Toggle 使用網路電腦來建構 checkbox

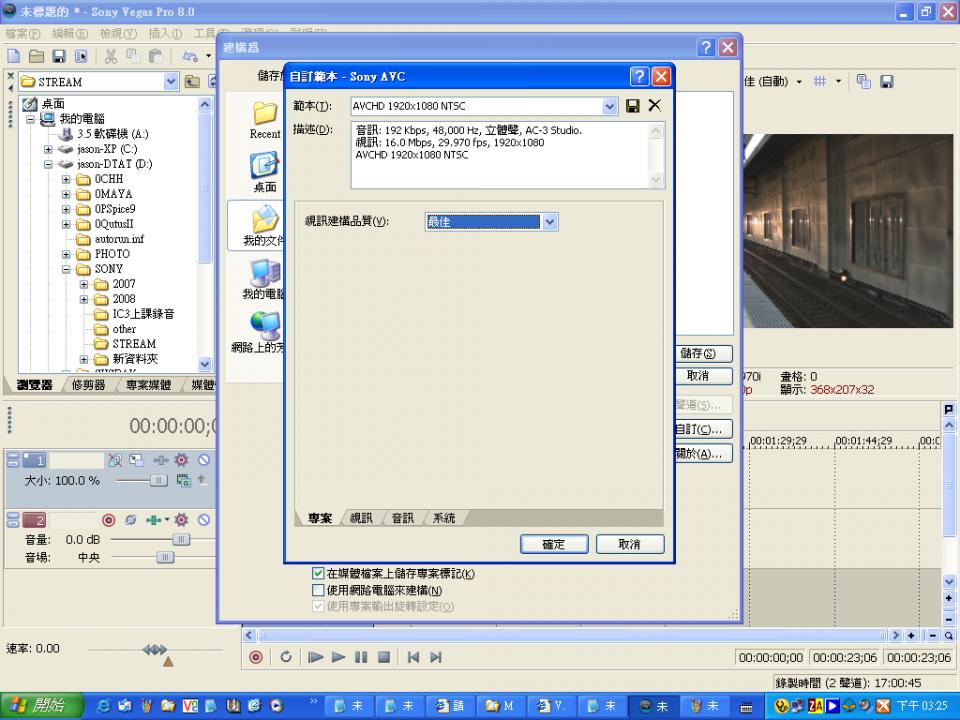click(318, 590)
